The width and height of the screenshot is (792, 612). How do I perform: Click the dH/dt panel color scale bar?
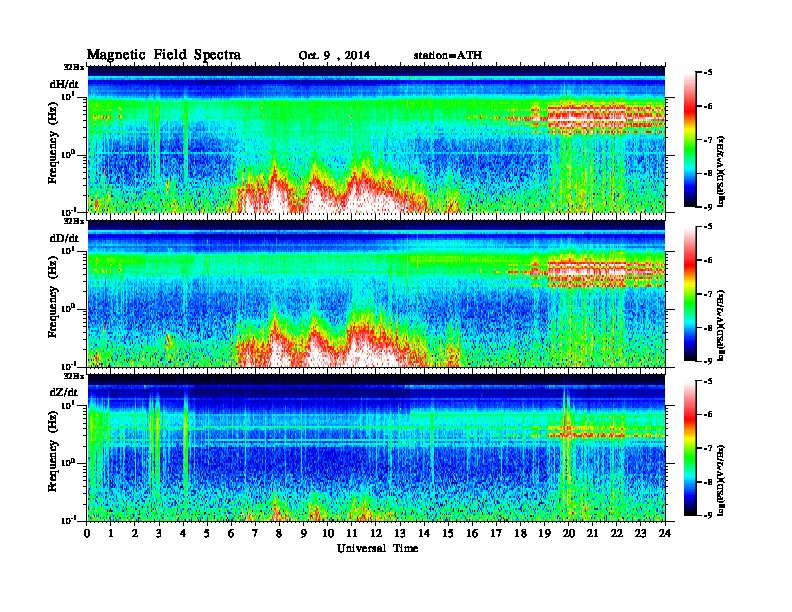tap(690, 140)
